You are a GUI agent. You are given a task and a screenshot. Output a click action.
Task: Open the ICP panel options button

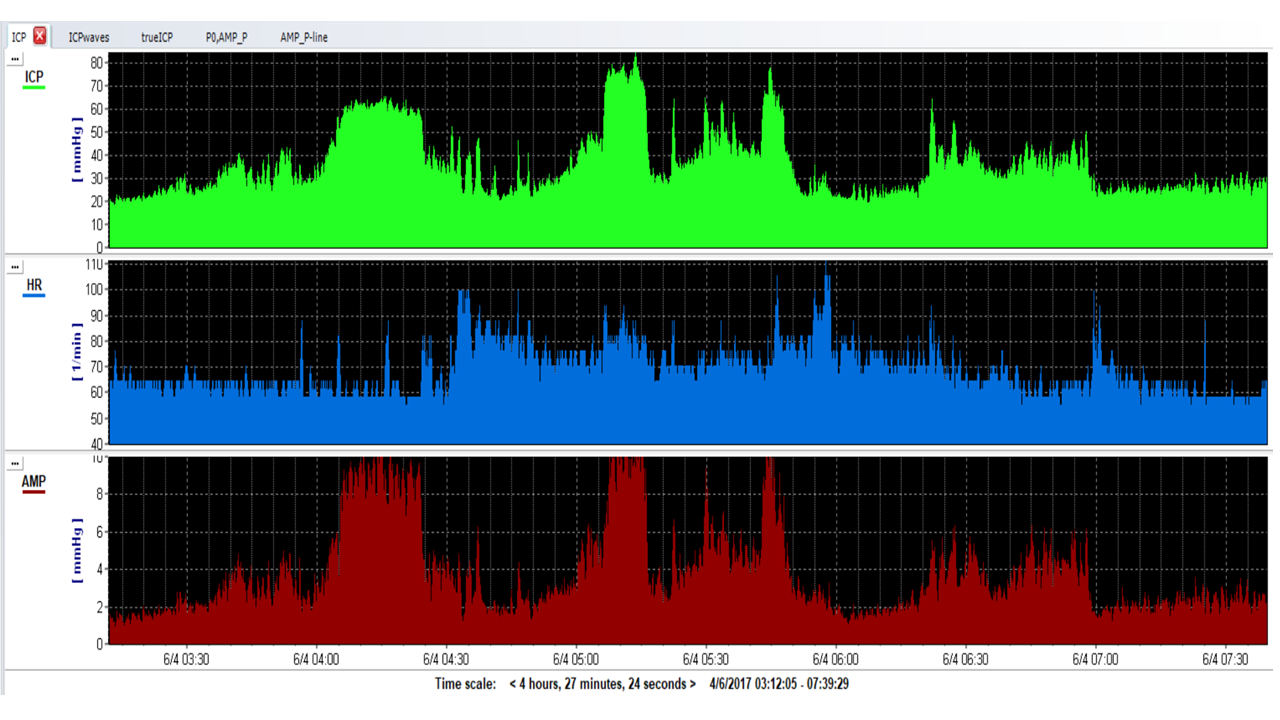(x=15, y=60)
